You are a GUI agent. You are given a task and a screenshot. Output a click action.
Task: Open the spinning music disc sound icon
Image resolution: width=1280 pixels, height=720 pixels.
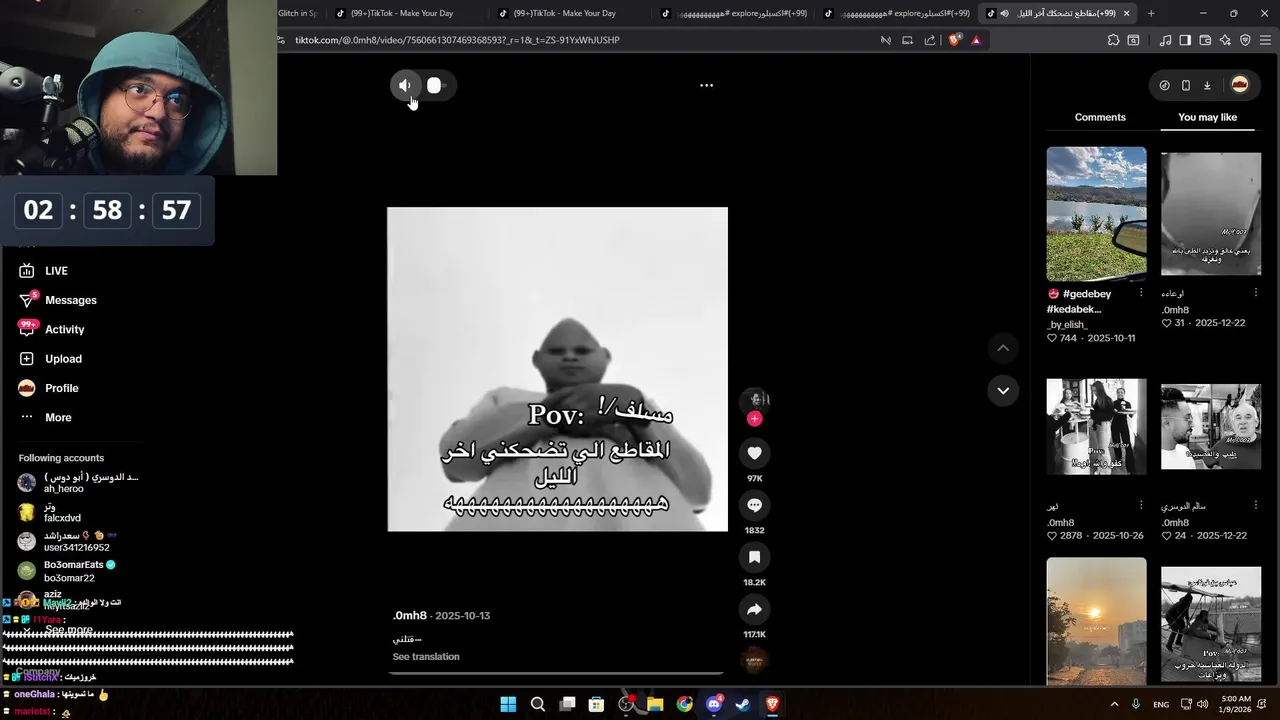[x=754, y=660]
